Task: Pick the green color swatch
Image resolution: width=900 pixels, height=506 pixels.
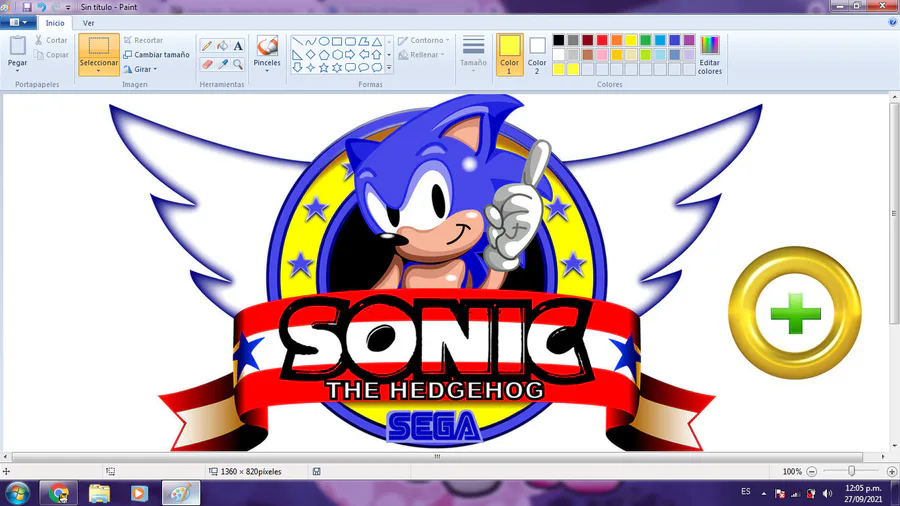Action: click(x=646, y=40)
